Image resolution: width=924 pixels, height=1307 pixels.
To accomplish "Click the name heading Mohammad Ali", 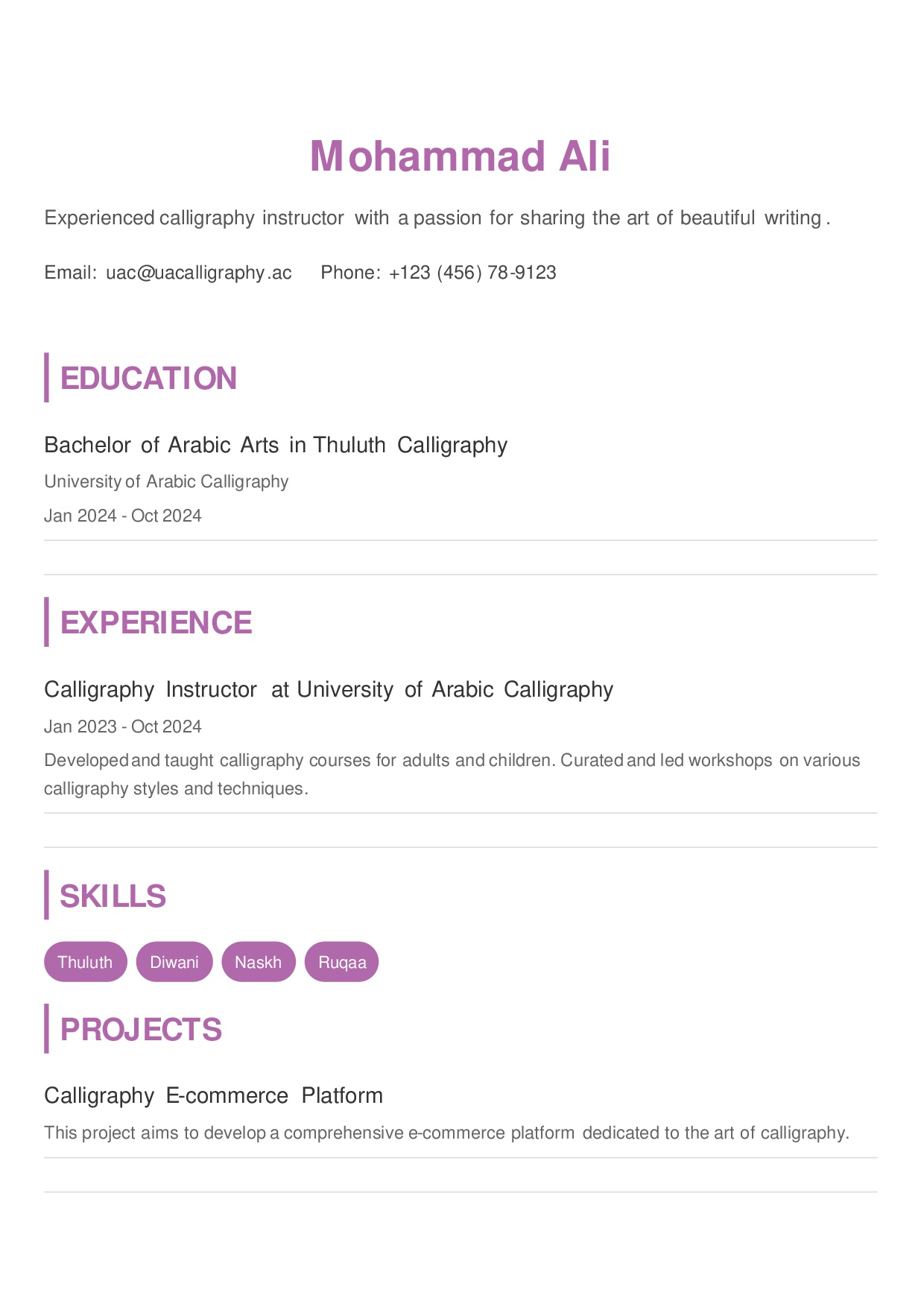I will click(x=461, y=156).
